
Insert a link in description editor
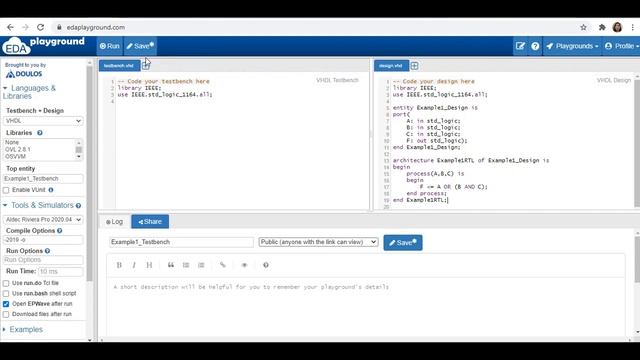coord(223,265)
